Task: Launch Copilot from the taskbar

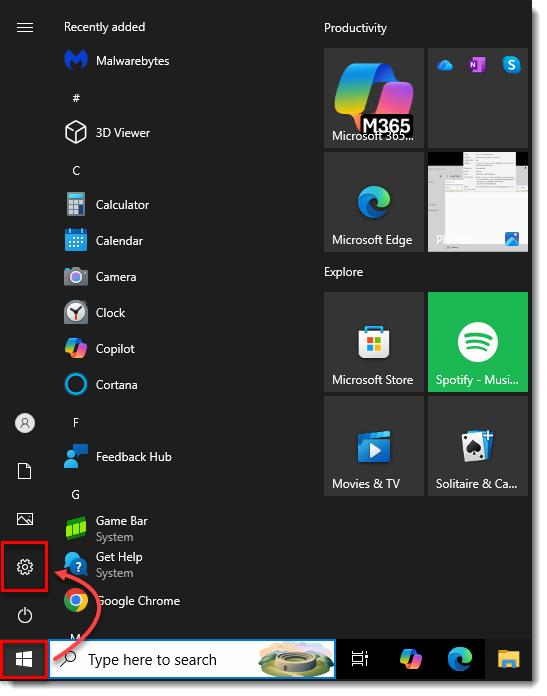Action: click(411, 659)
